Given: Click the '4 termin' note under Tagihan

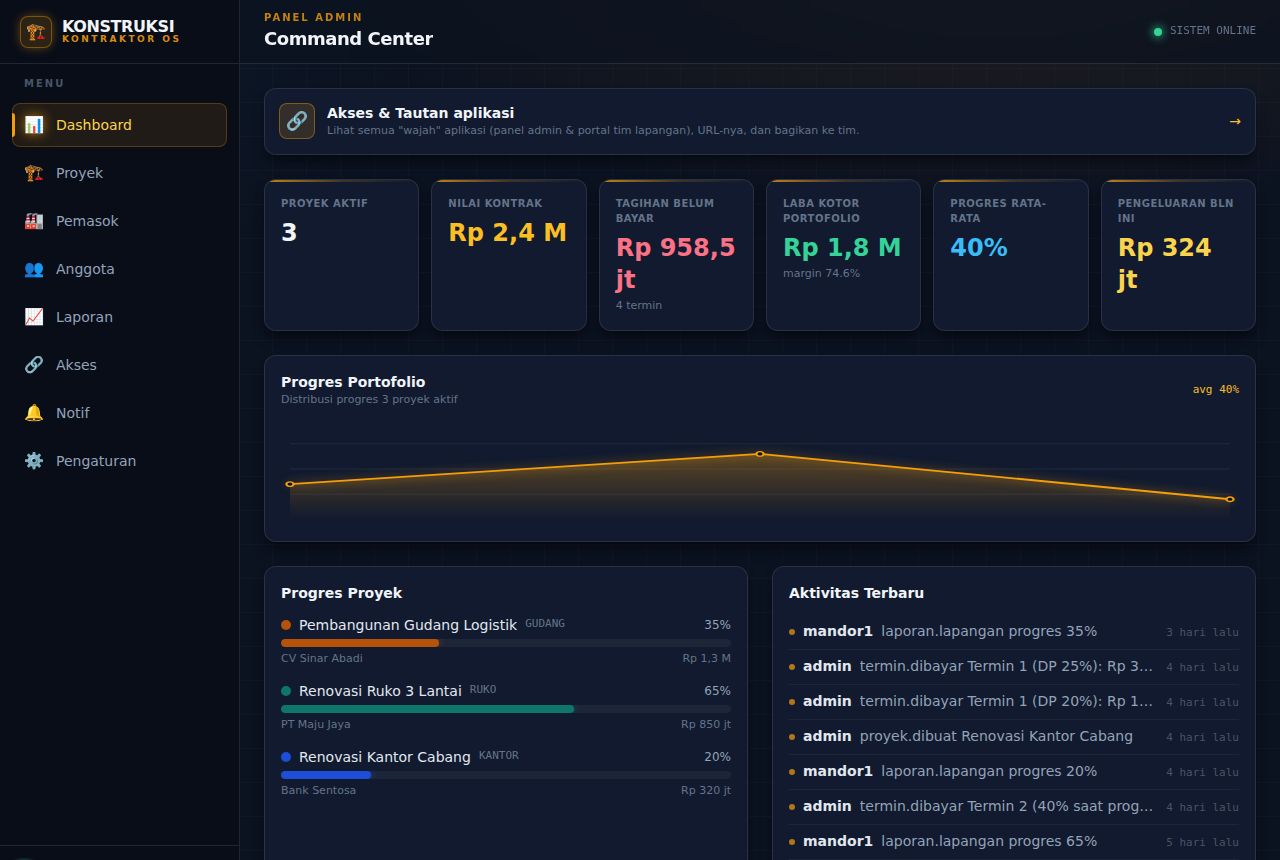Looking at the screenshot, I should point(639,305).
